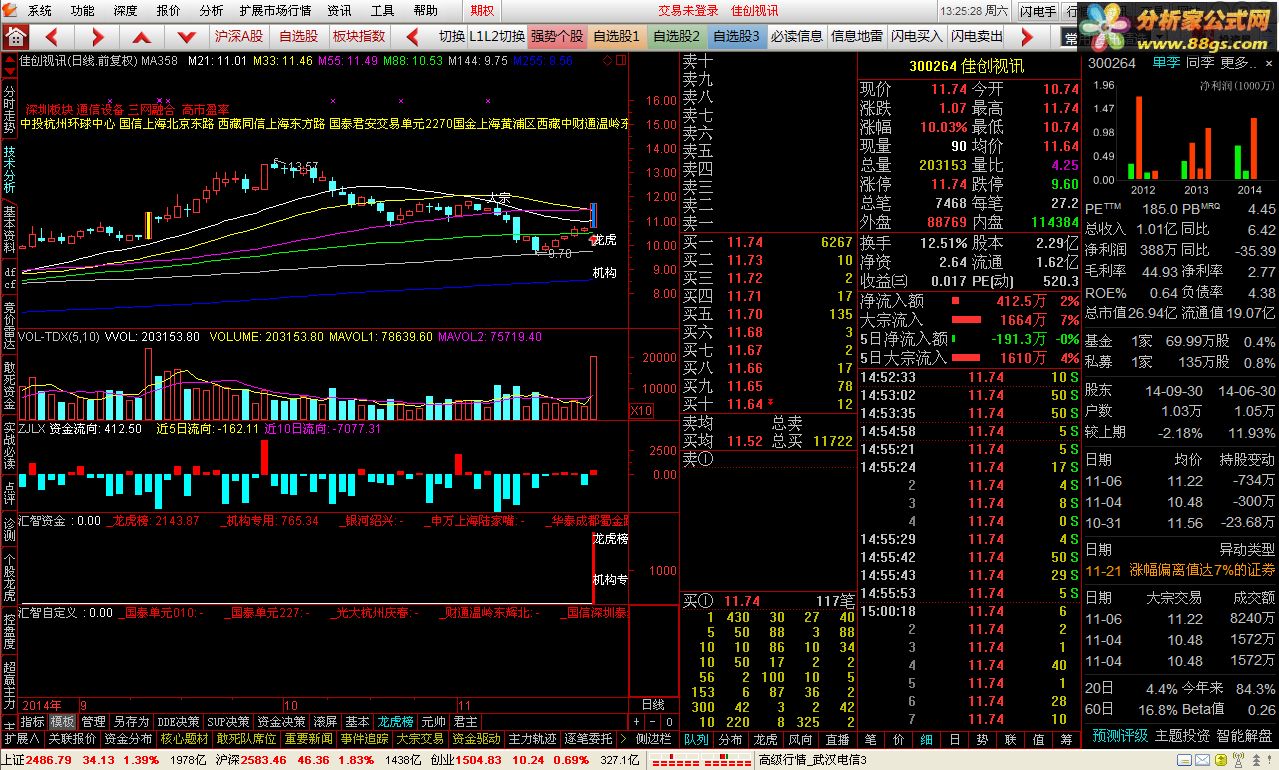Switch to 自选股1 list

[616, 36]
